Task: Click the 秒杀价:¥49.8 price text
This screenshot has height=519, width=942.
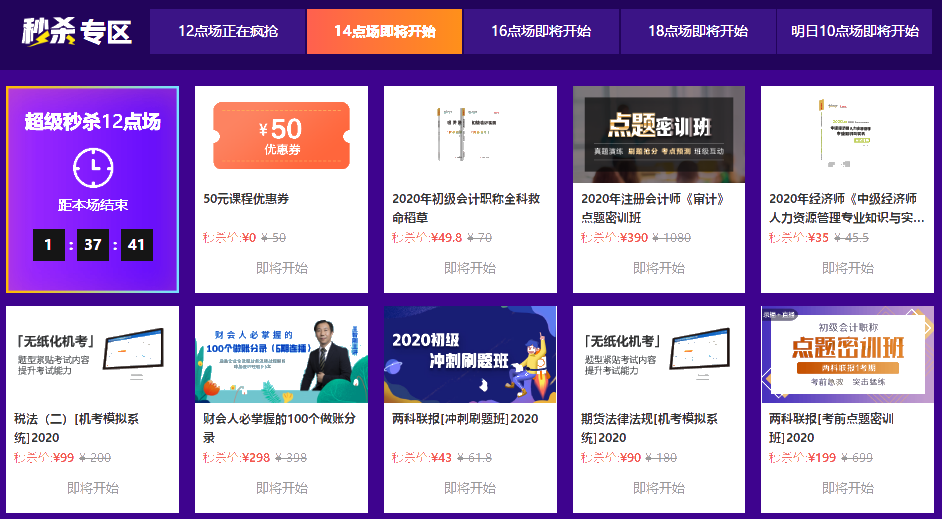Action: [427, 238]
